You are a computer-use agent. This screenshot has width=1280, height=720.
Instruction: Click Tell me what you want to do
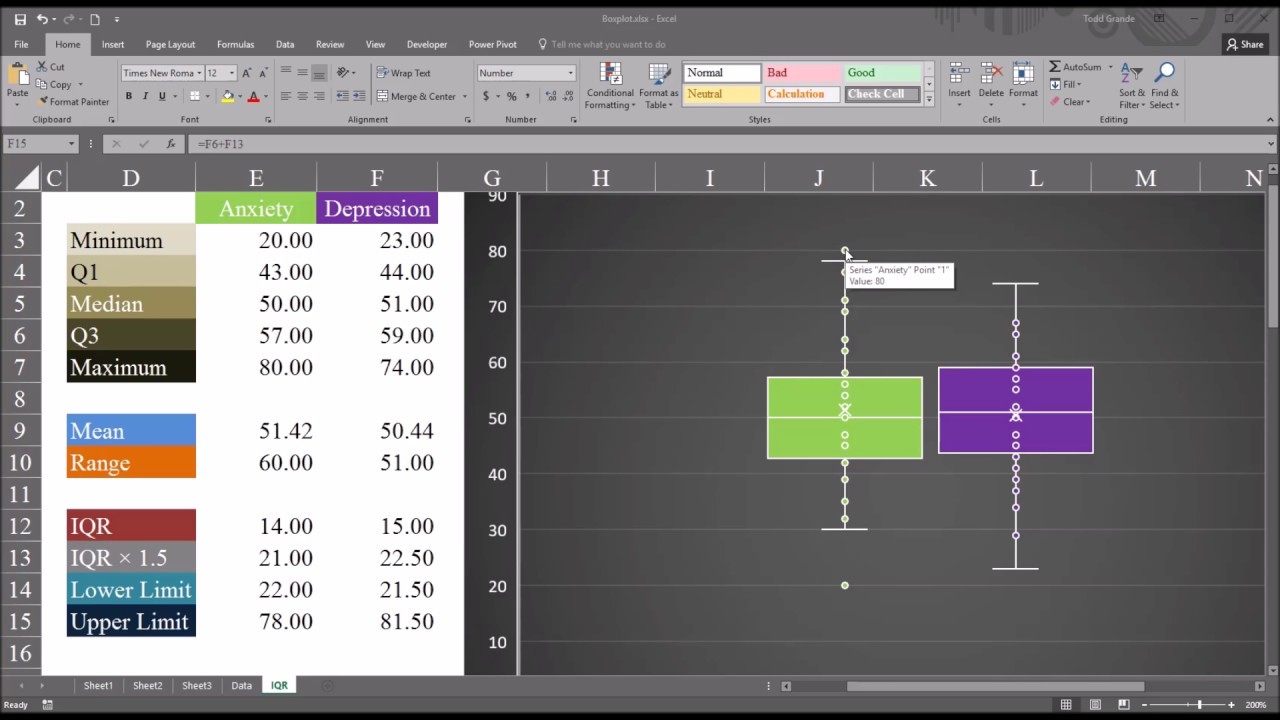(x=601, y=44)
